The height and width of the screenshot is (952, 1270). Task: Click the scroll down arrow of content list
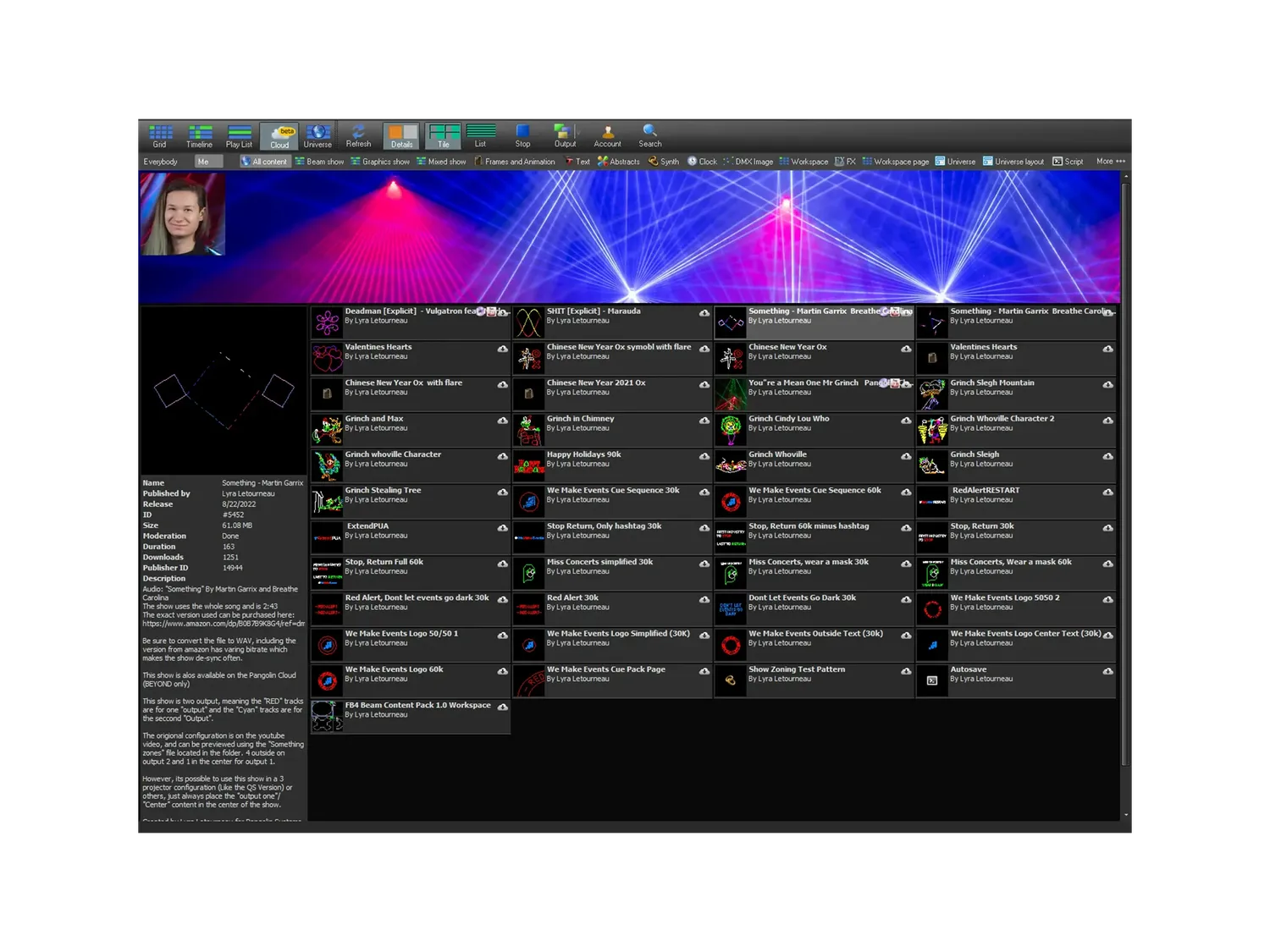pos(1125,814)
